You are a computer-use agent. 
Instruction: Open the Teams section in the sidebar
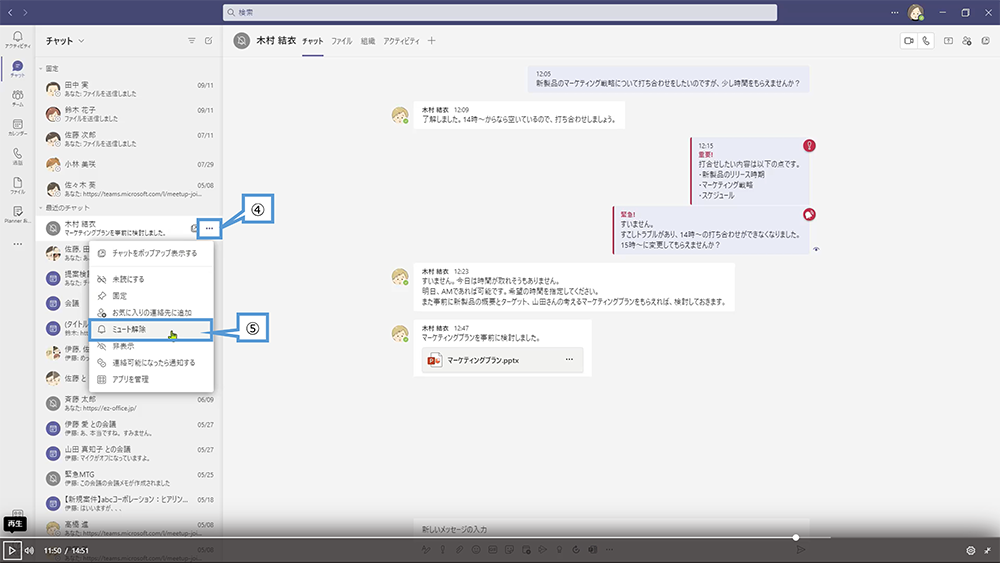tap(17, 96)
